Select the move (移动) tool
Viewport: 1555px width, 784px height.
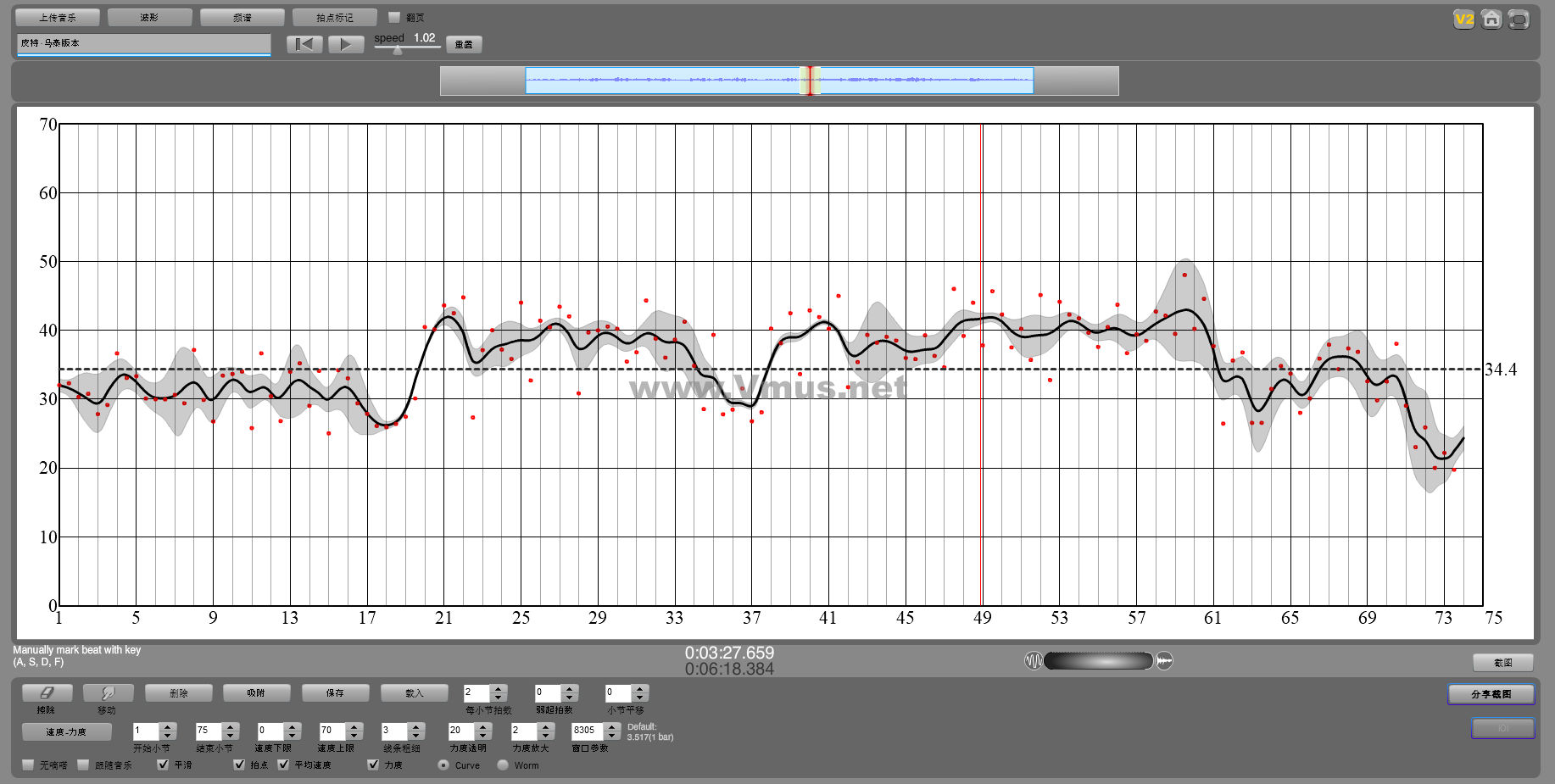[108, 693]
